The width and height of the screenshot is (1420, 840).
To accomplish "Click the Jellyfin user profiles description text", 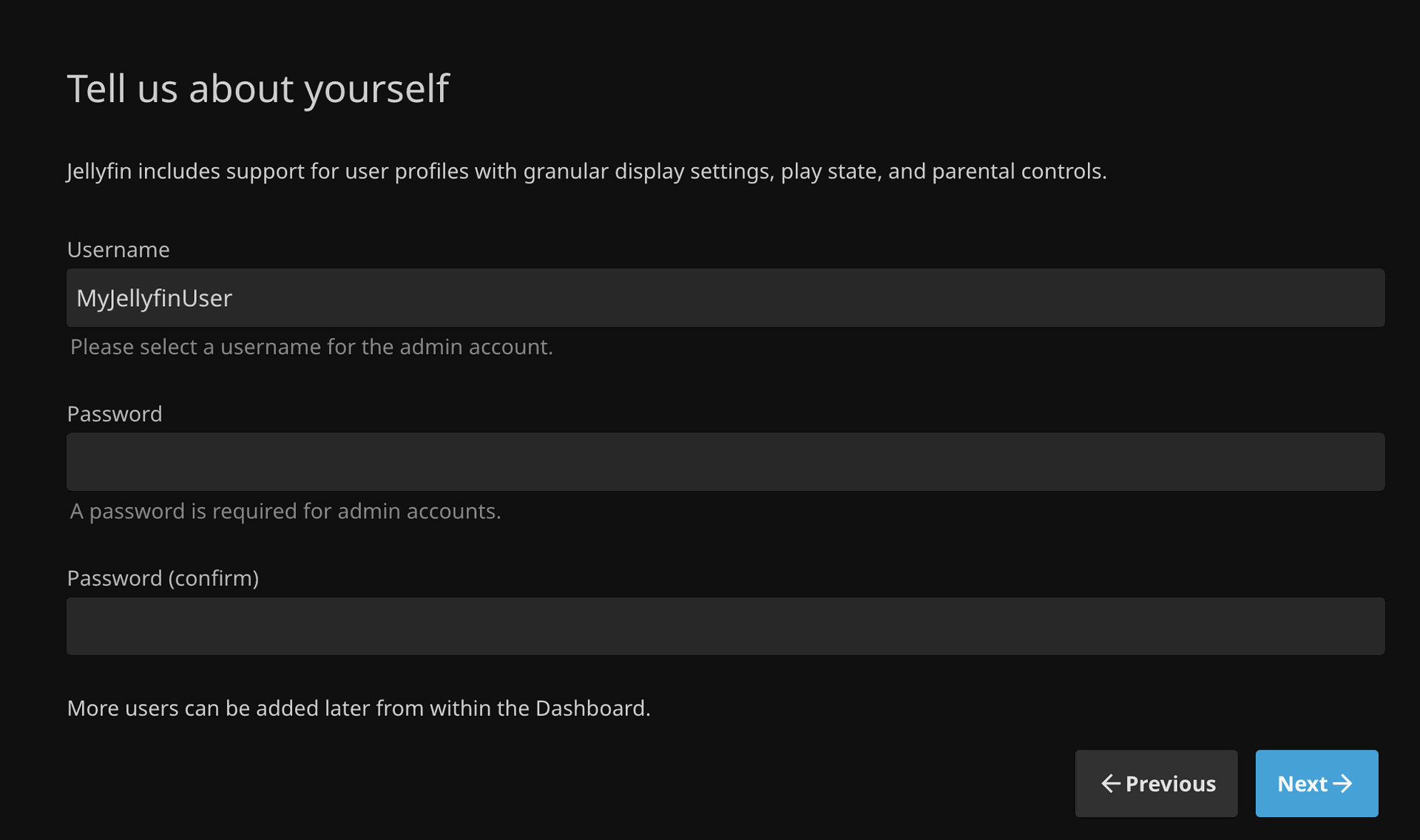I will click(586, 172).
